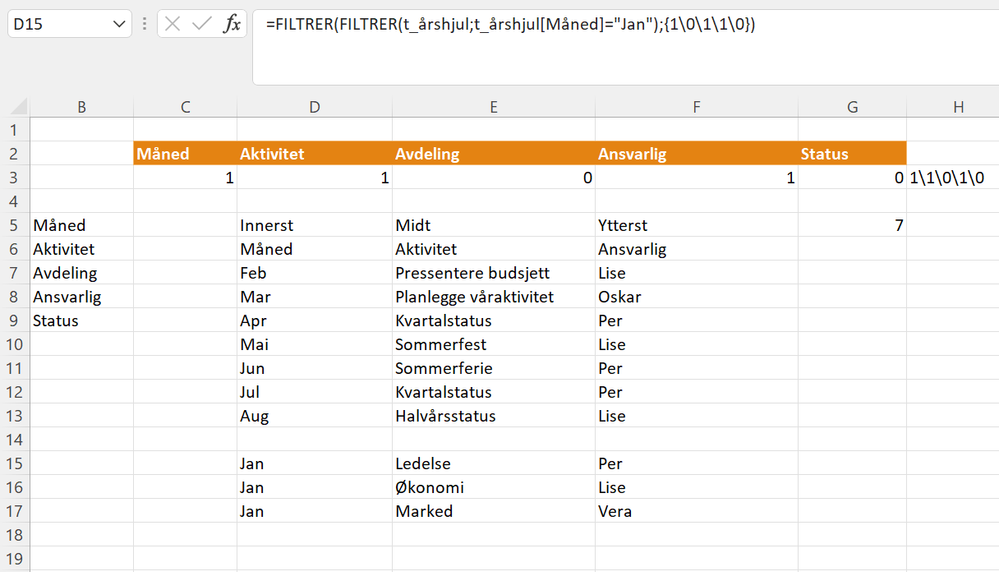This screenshot has height=572, width=999.
Task: Select column D by its header
Action: 314,107
